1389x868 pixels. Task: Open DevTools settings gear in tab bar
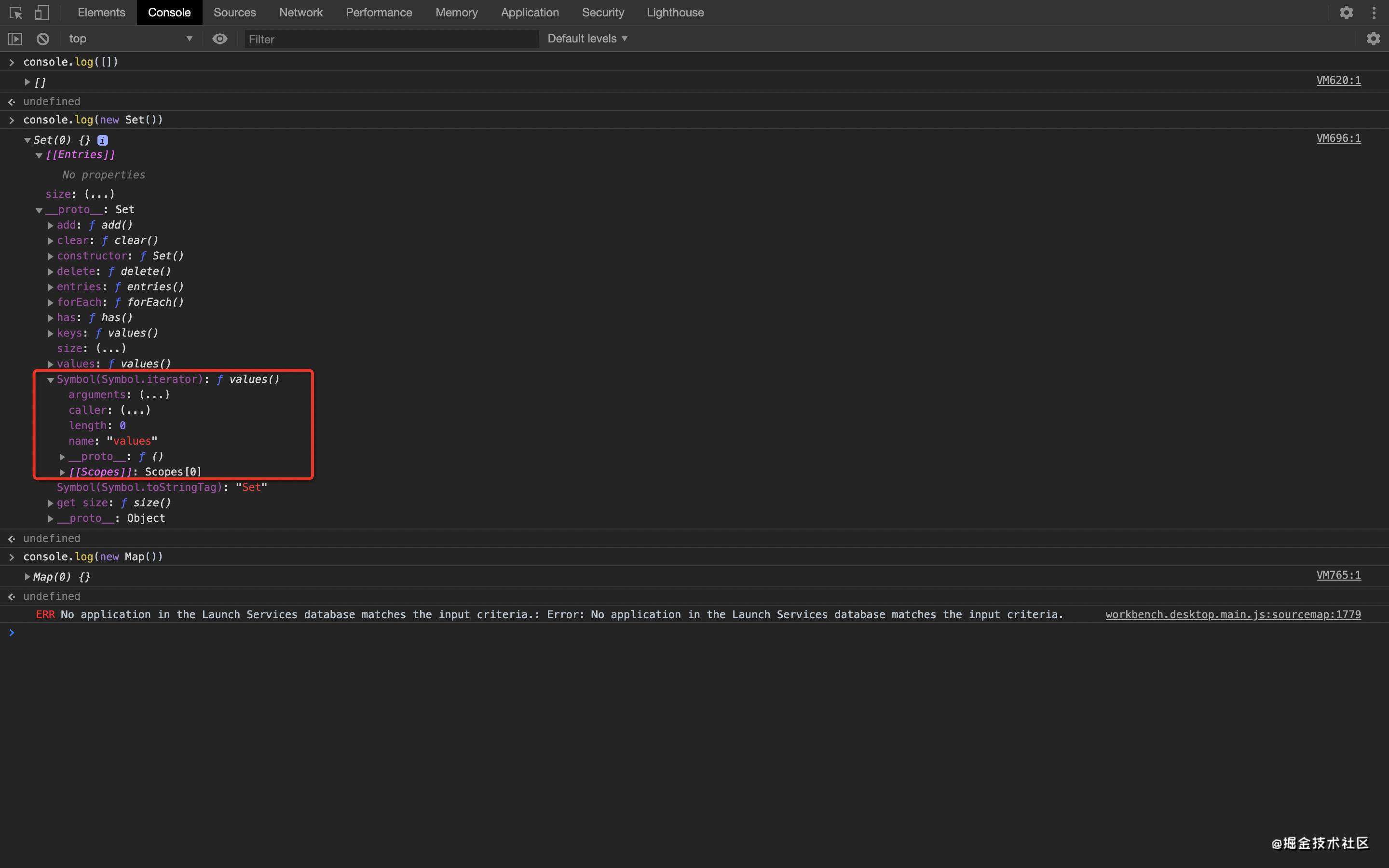(1347, 12)
